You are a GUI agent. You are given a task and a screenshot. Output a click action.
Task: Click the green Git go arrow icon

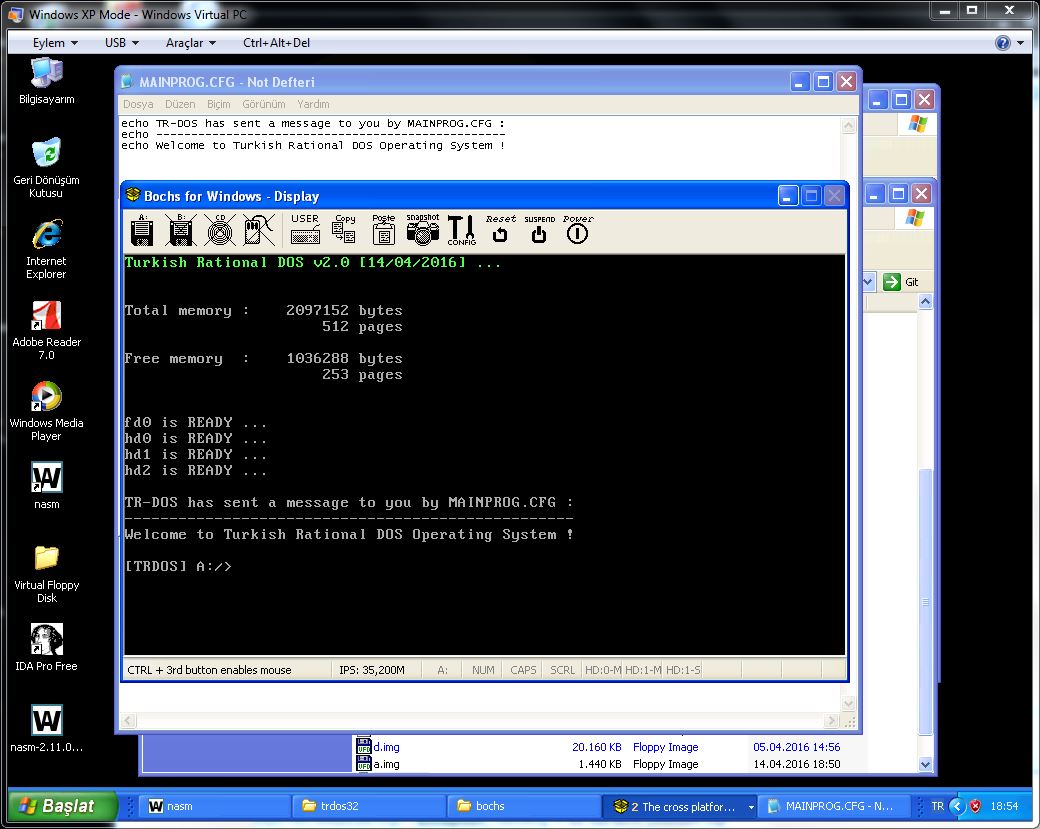click(x=891, y=282)
